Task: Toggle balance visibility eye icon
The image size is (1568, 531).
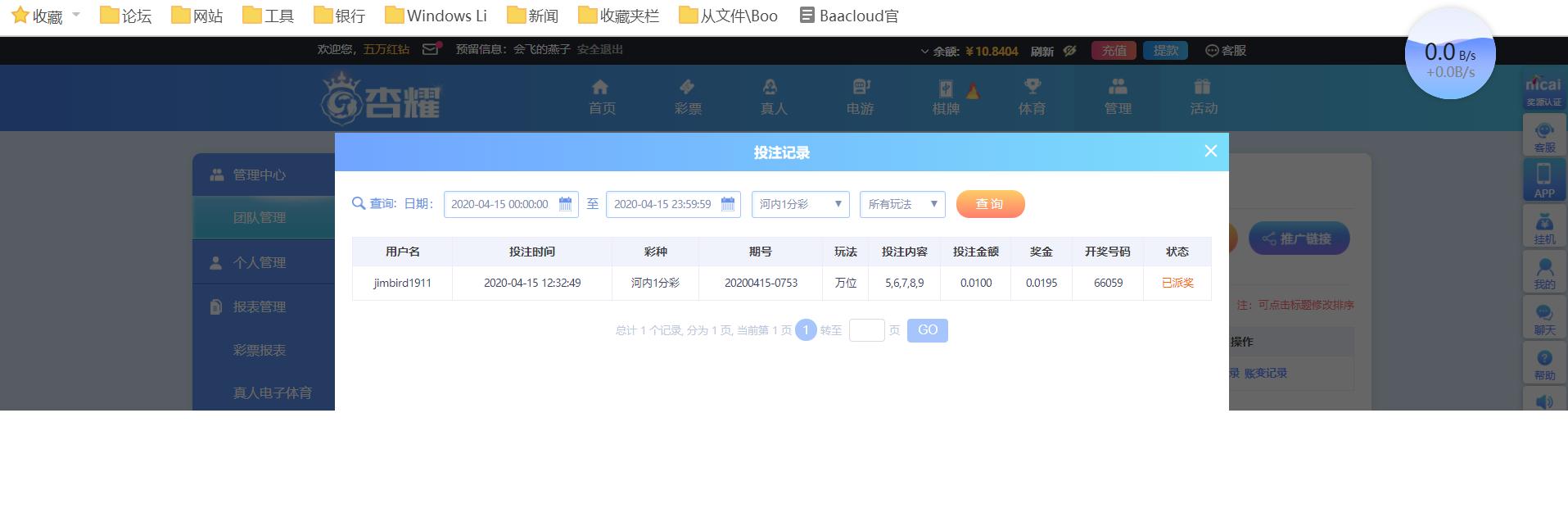Action: [x=1069, y=51]
